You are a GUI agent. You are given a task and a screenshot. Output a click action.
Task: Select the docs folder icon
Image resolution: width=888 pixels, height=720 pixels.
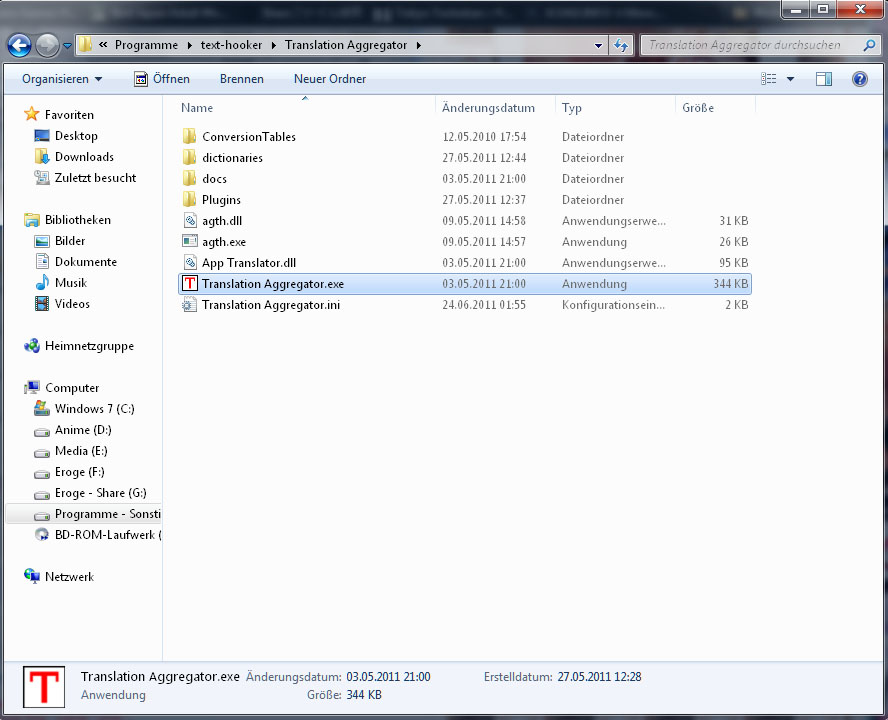190,178
